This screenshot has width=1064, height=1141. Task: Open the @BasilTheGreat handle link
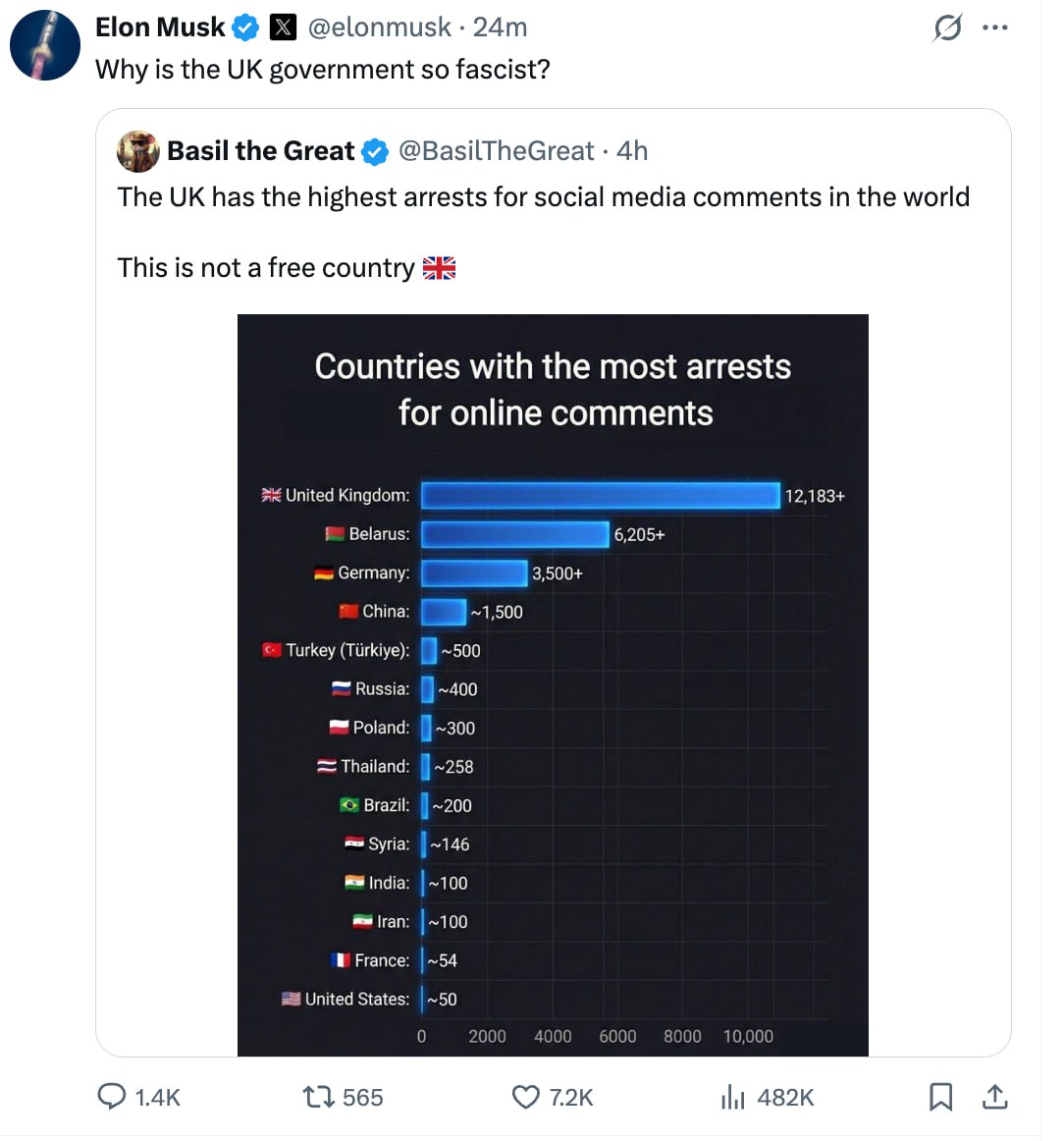[496, 151]
